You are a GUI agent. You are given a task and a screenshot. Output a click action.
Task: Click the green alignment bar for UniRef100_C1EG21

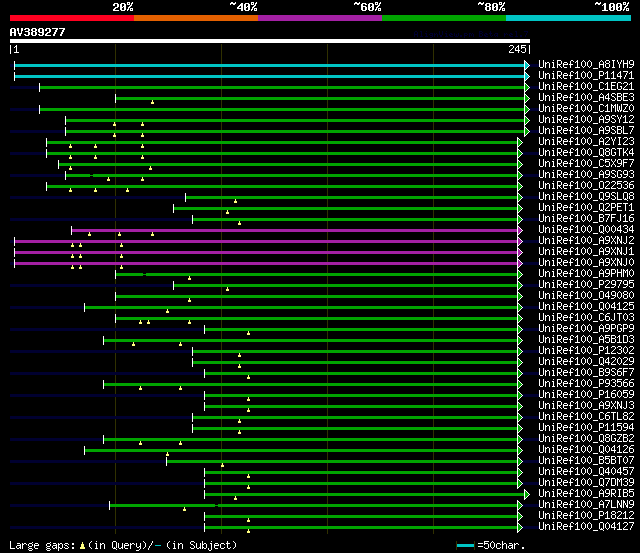(282, 87)
